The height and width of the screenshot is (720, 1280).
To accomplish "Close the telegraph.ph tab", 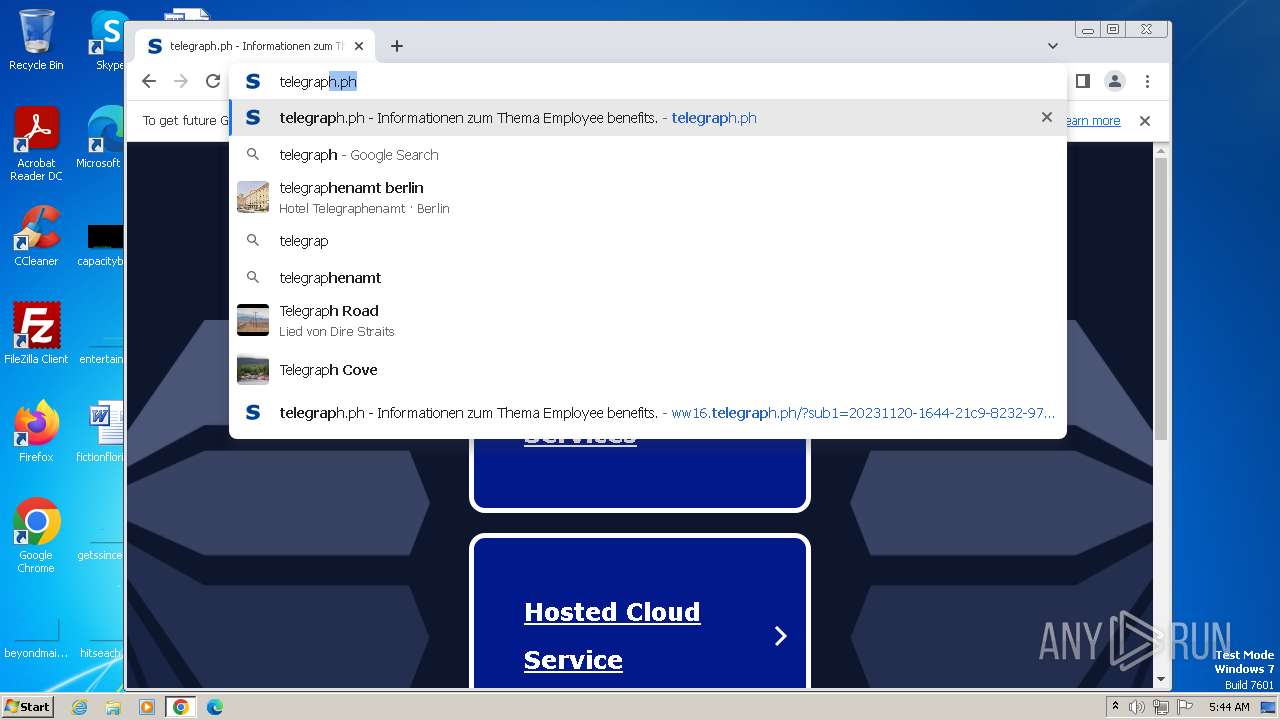I will coord(359,46).
